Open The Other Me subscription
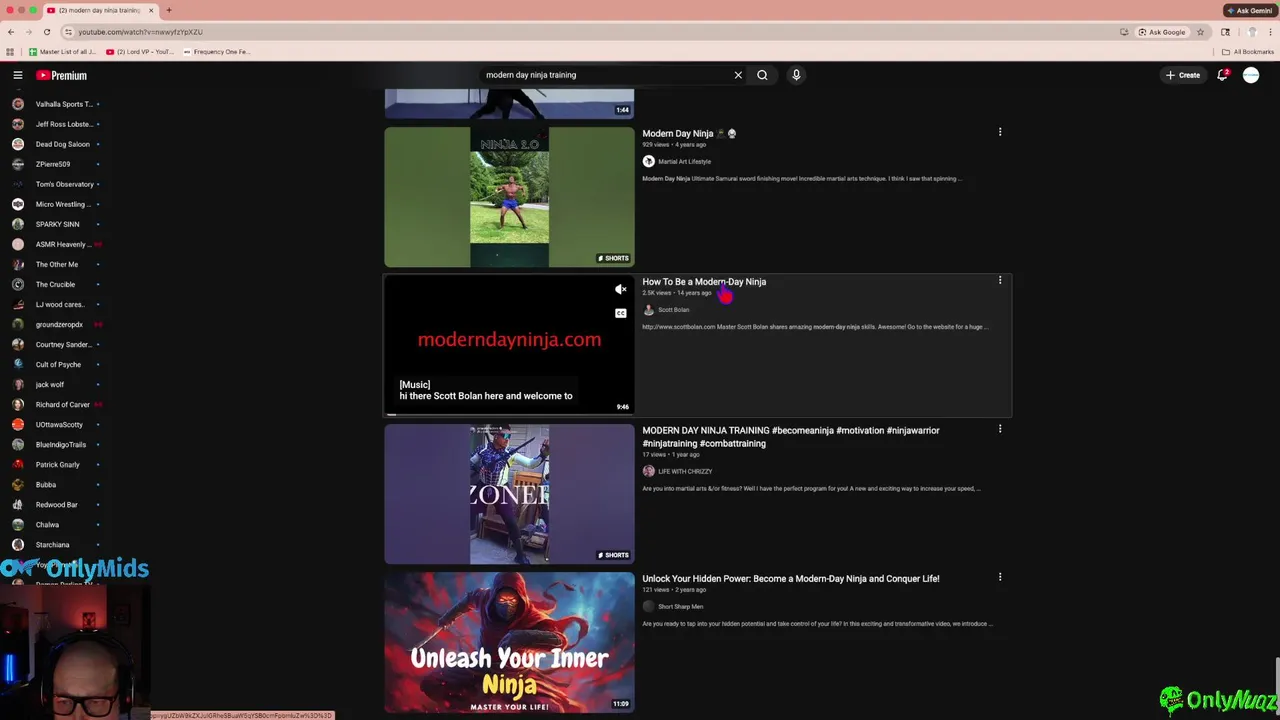The height and width of the screenshot is (720, 1280). pyautogui.click(x=55, y=264)
